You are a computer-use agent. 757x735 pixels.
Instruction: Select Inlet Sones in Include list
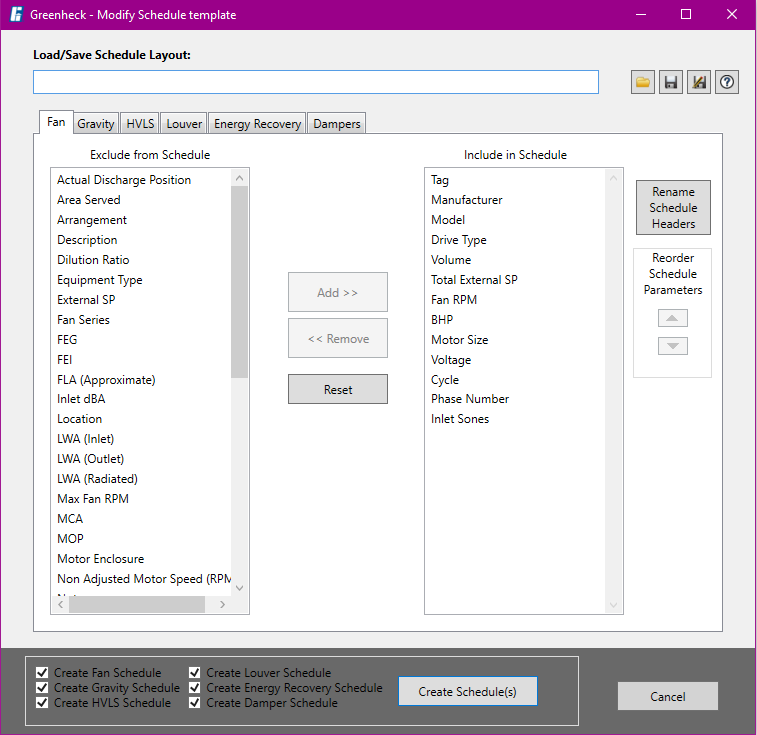tap(460, 419)
